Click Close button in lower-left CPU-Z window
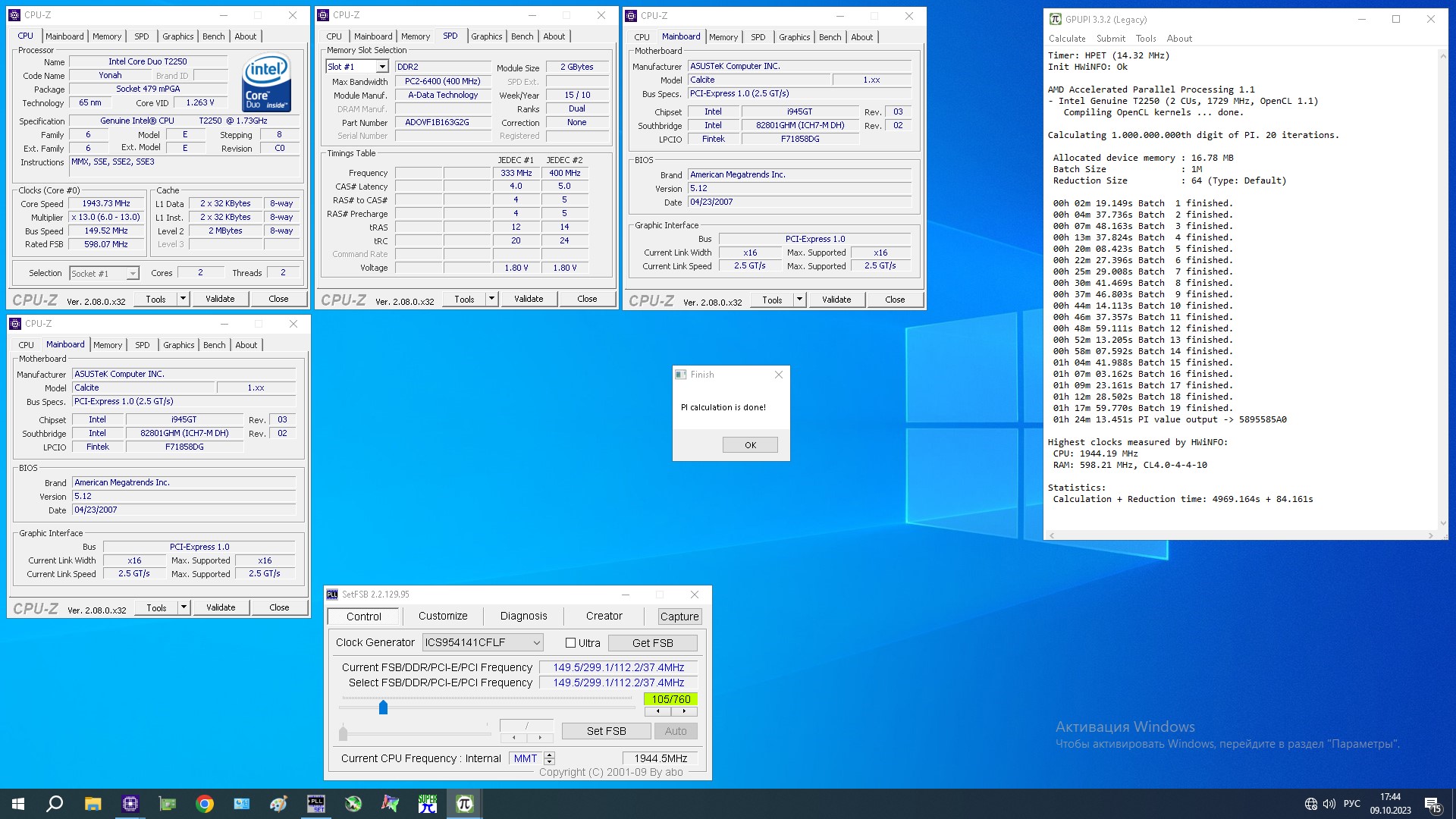The image size is (1456, 819). pos(279,607)
